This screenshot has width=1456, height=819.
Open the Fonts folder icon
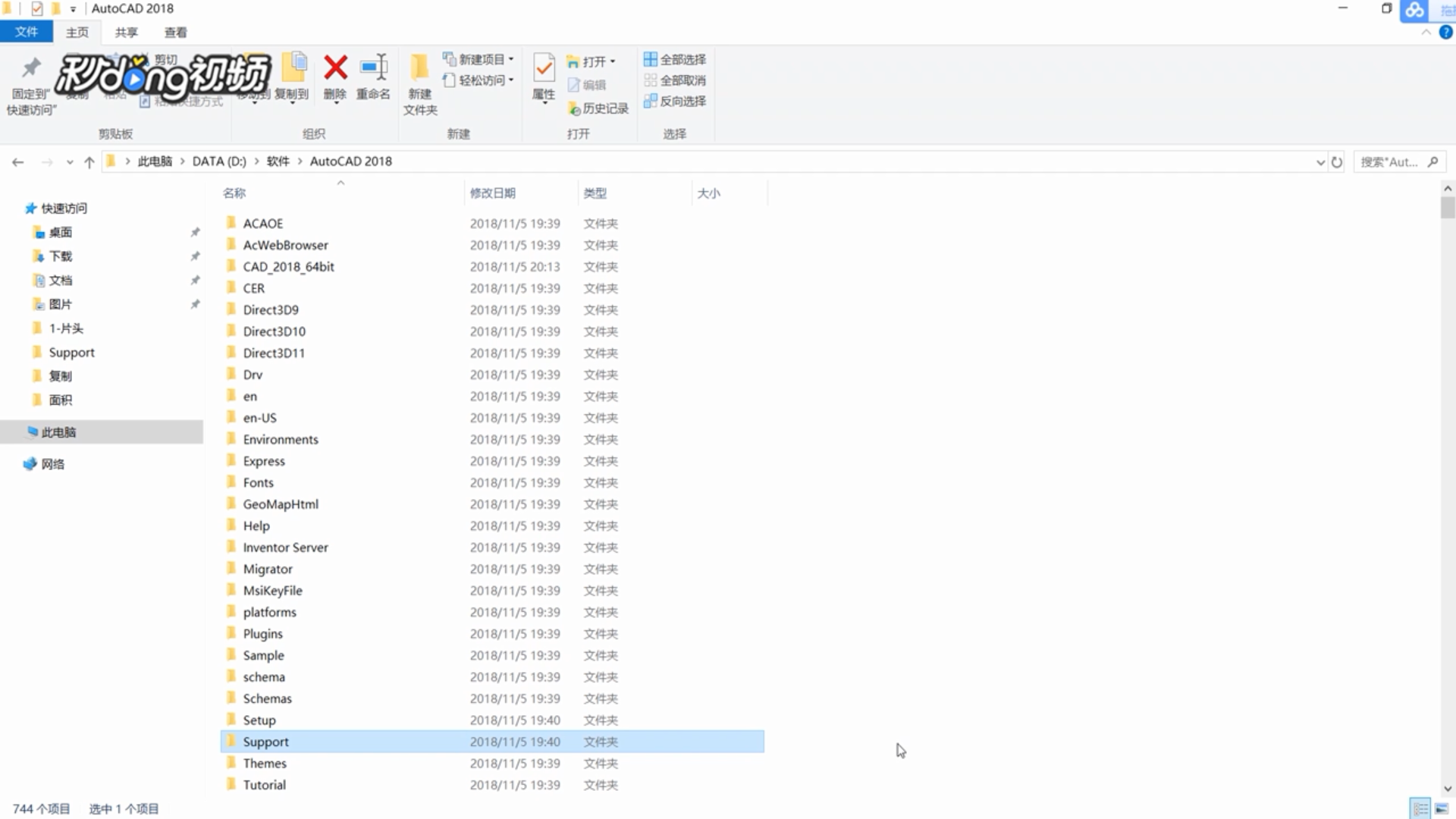pos(231,482)
